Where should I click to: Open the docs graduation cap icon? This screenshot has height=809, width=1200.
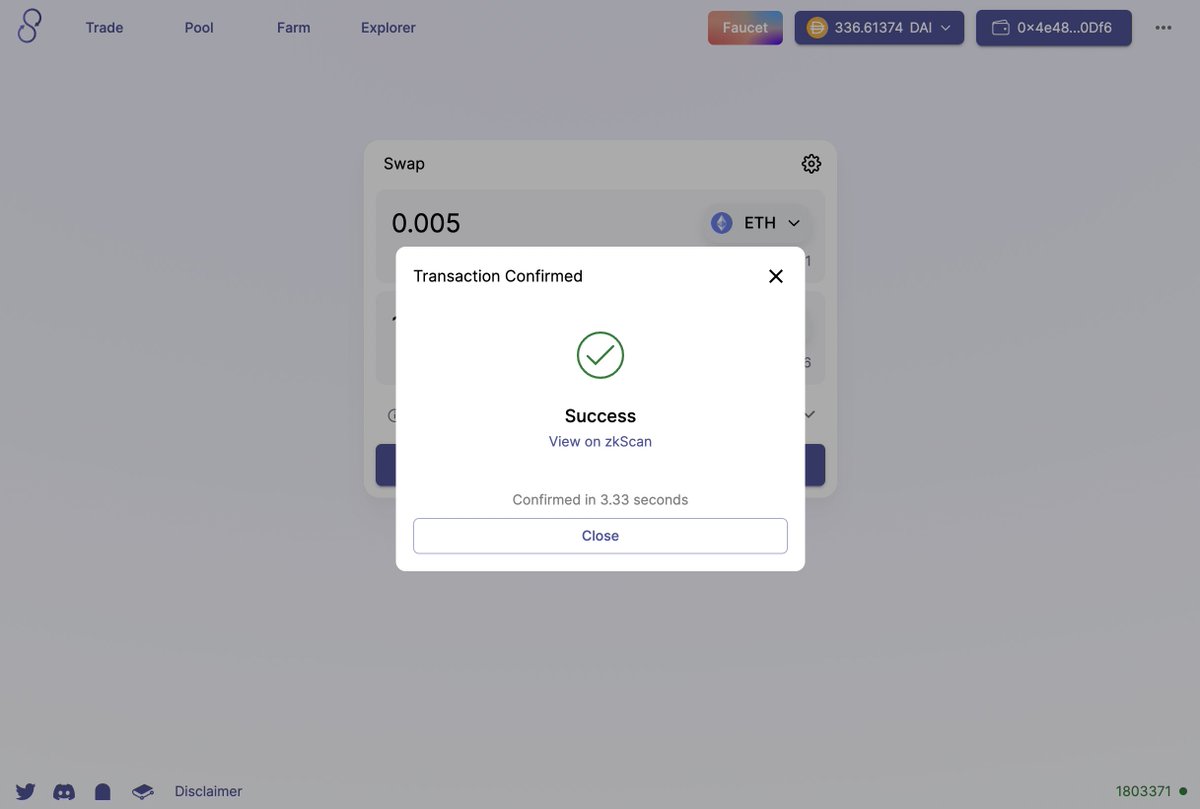[x=143, y=791]
